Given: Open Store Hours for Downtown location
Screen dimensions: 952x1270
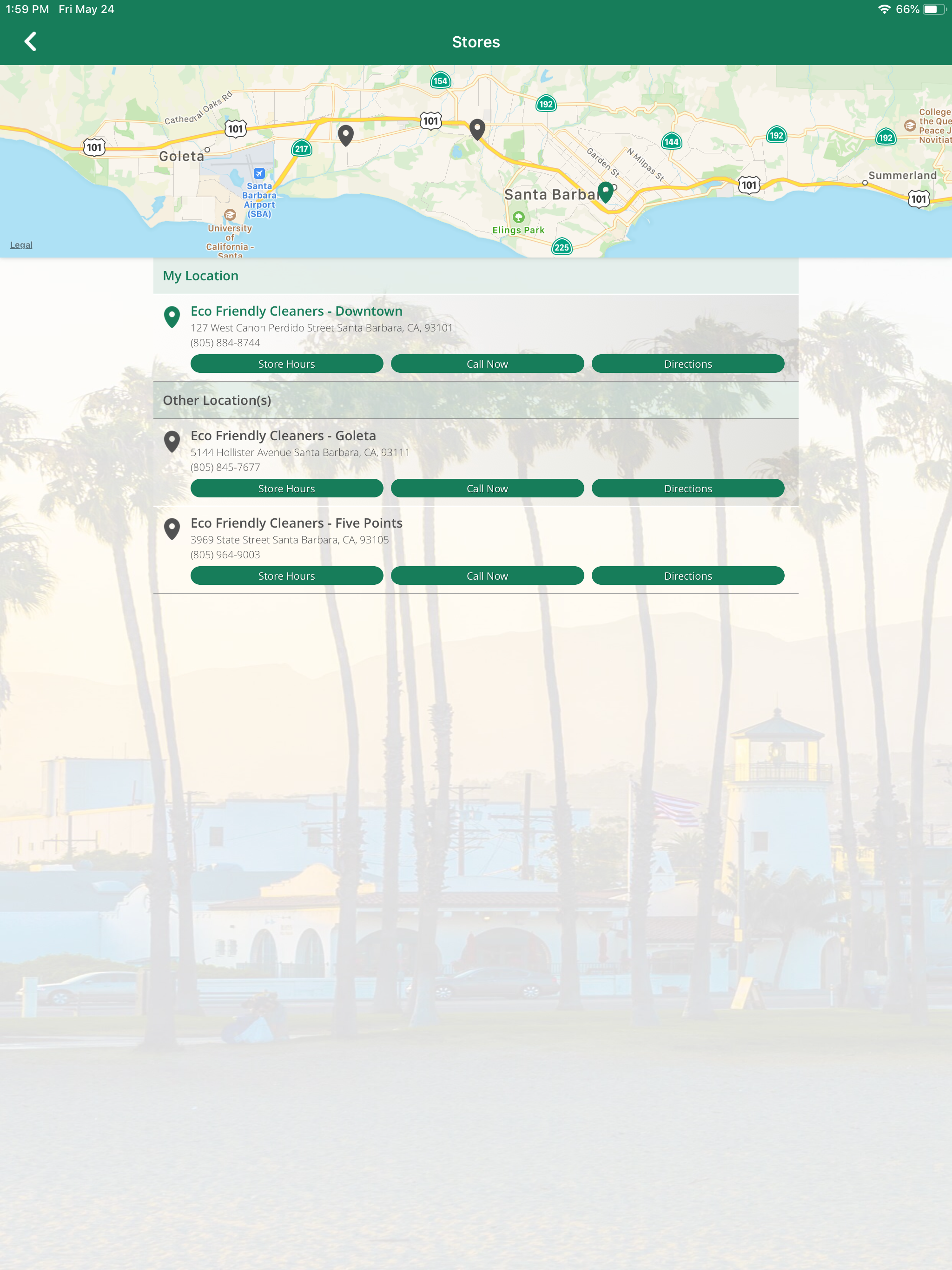Looking at the screenshot, I should (286, 364).
